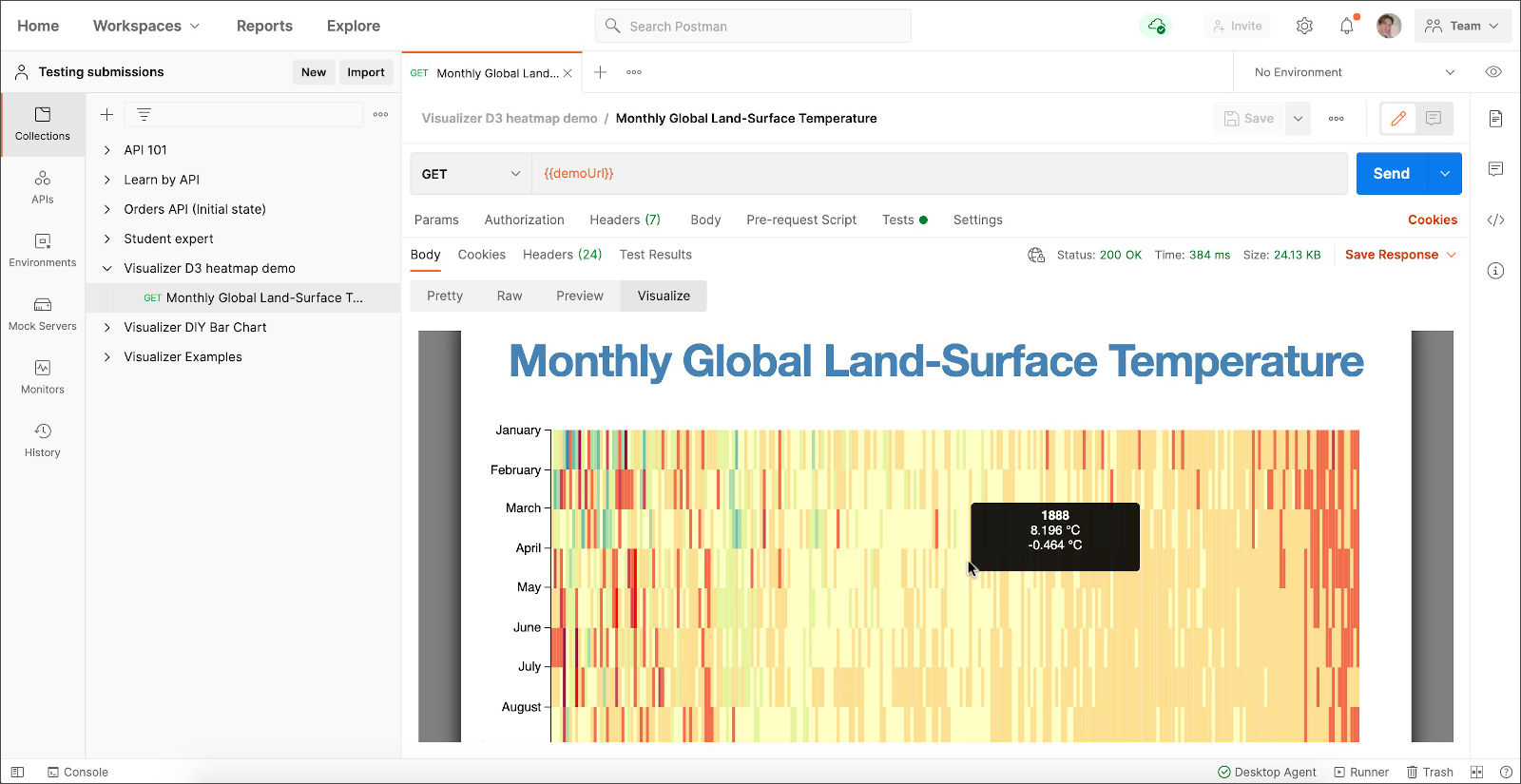The height and width of the screenshot is (784, 1521).
Task: Open the Cookies link
Action: coord(1433,220)
